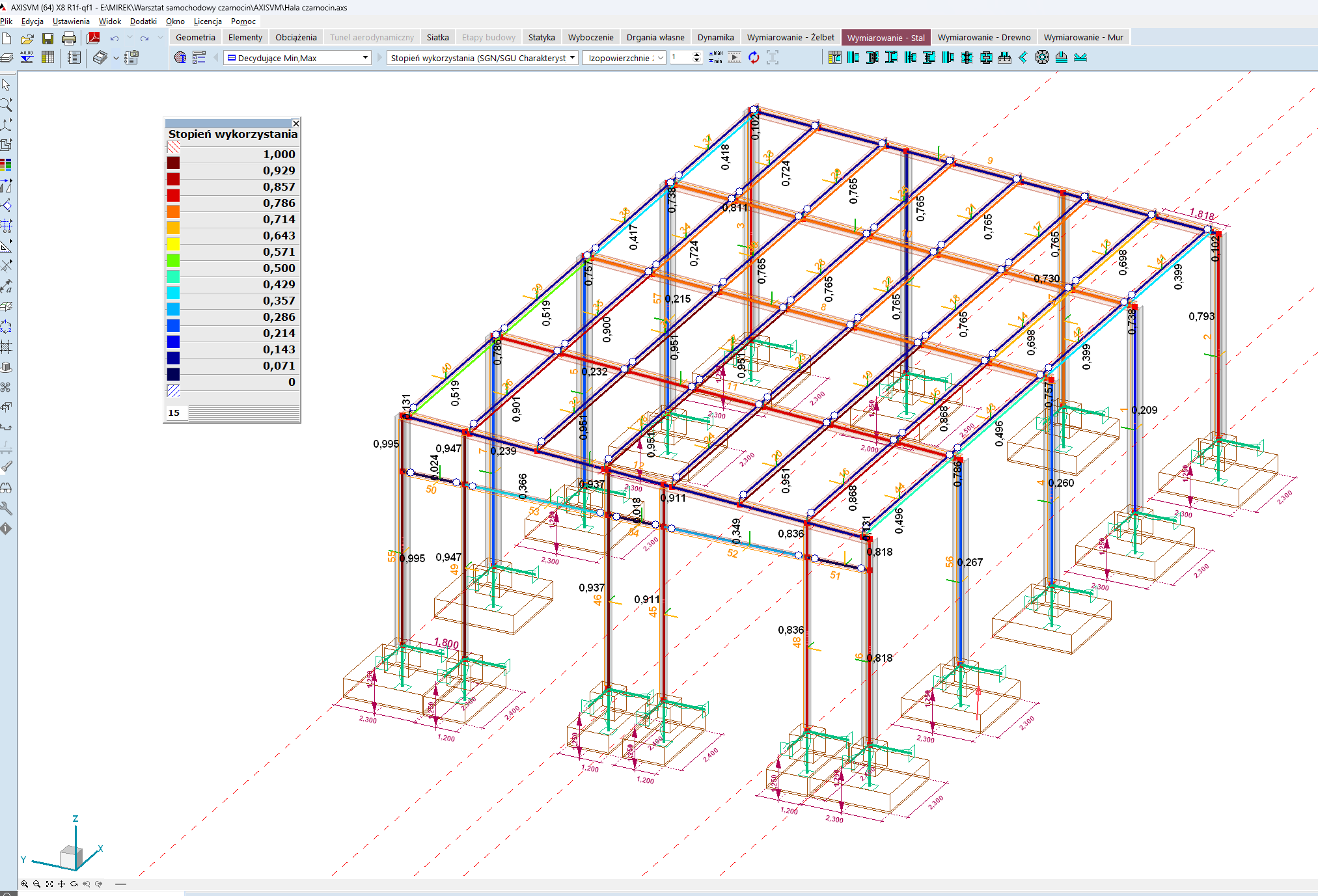
Task: Click the animation playback icon
Action: (x=734, y=57)
